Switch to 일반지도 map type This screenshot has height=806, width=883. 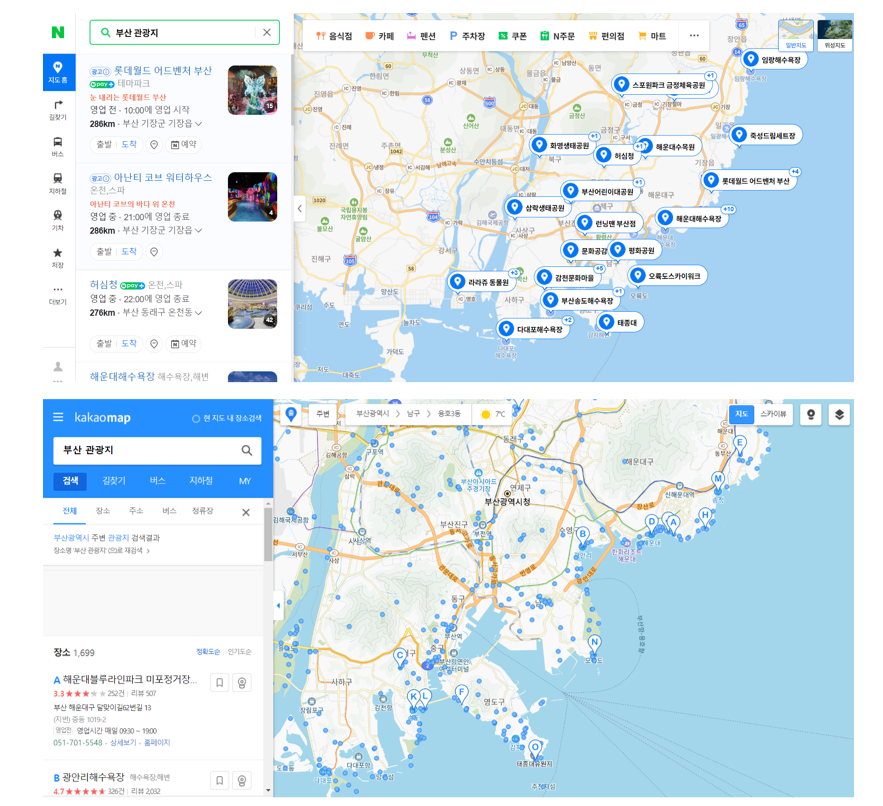795,34
